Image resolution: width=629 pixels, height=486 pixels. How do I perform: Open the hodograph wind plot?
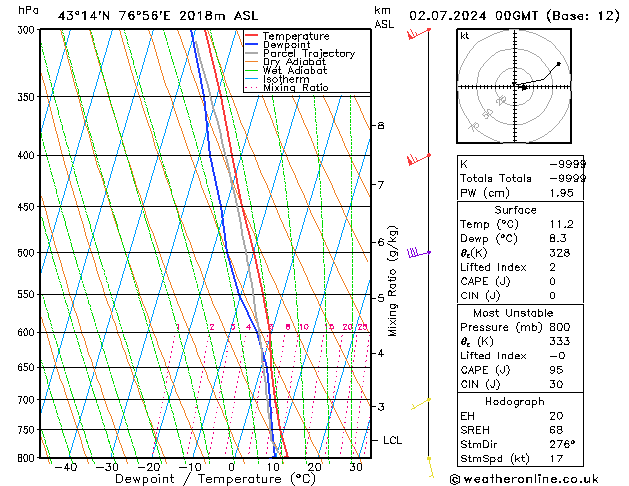(x=514, y=86)
